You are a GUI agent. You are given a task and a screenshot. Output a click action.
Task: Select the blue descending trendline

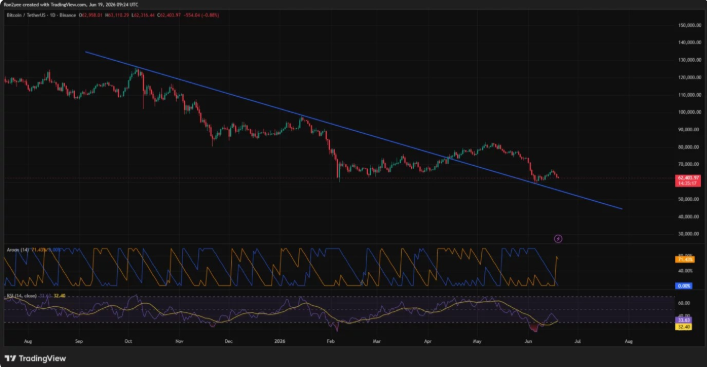pyautogui.click(x=354, y=130)
